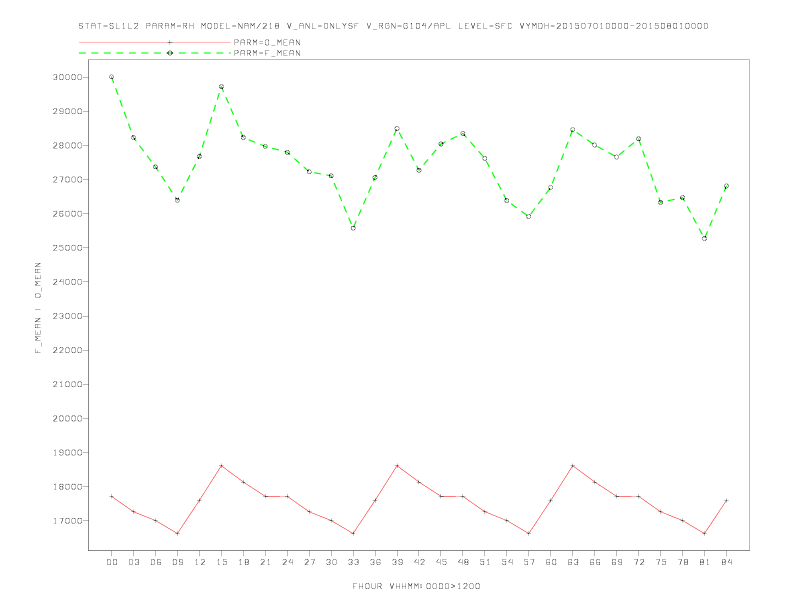Image resolution: width=792 pixels, height=612 pixels.
Task: Click the PARM=F_MEAN legend label
Action: [267, 53]
